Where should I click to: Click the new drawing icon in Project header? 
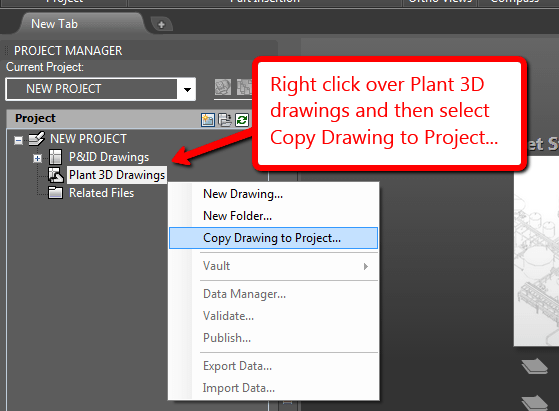point(208,120)
